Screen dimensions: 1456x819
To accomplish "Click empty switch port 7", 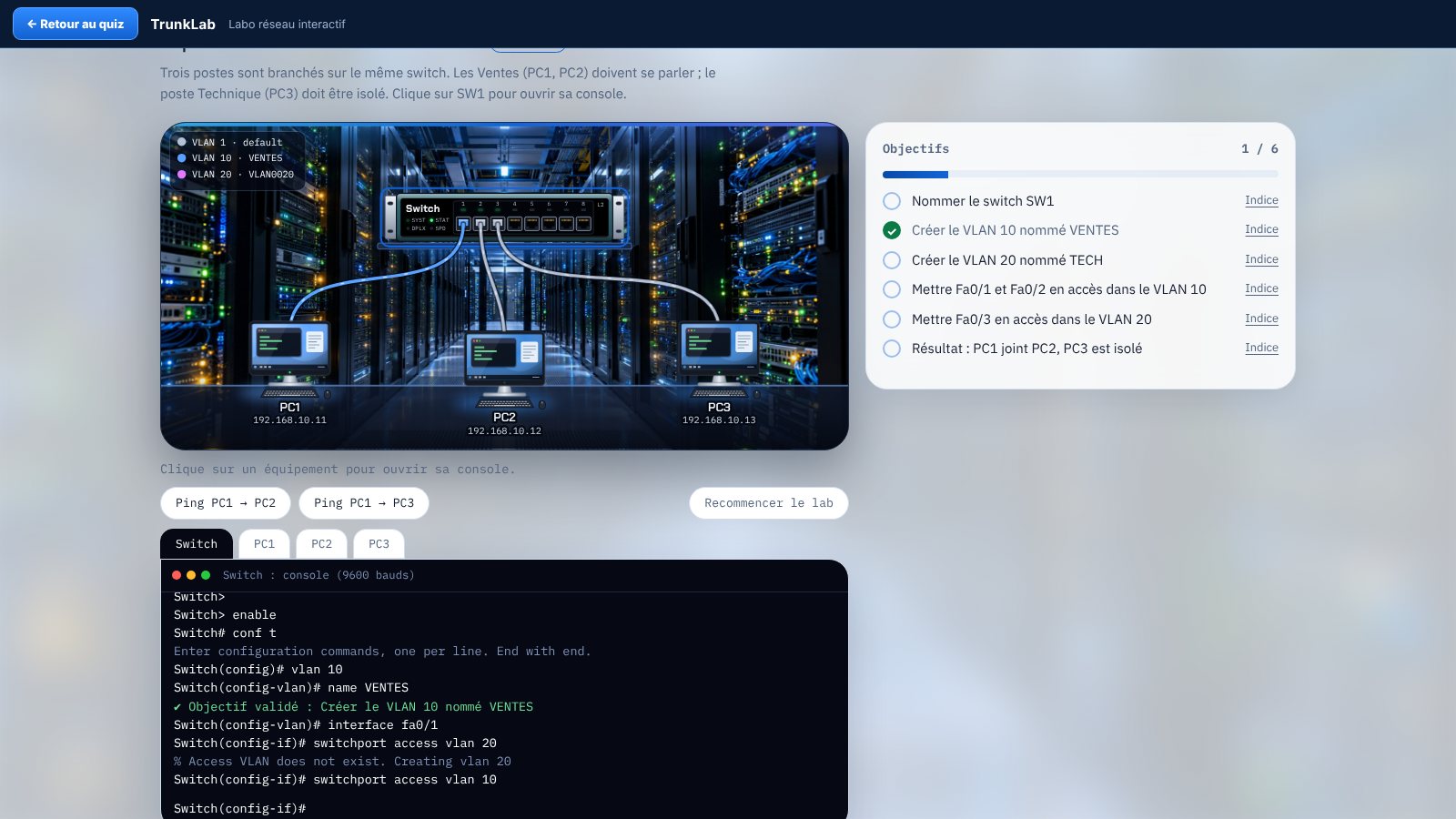I will [x=566, y=224].
